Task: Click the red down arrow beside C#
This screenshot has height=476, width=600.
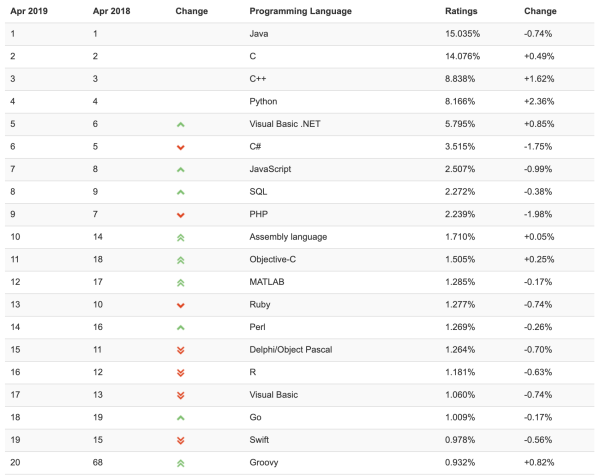Action: [x=181, y=147]
